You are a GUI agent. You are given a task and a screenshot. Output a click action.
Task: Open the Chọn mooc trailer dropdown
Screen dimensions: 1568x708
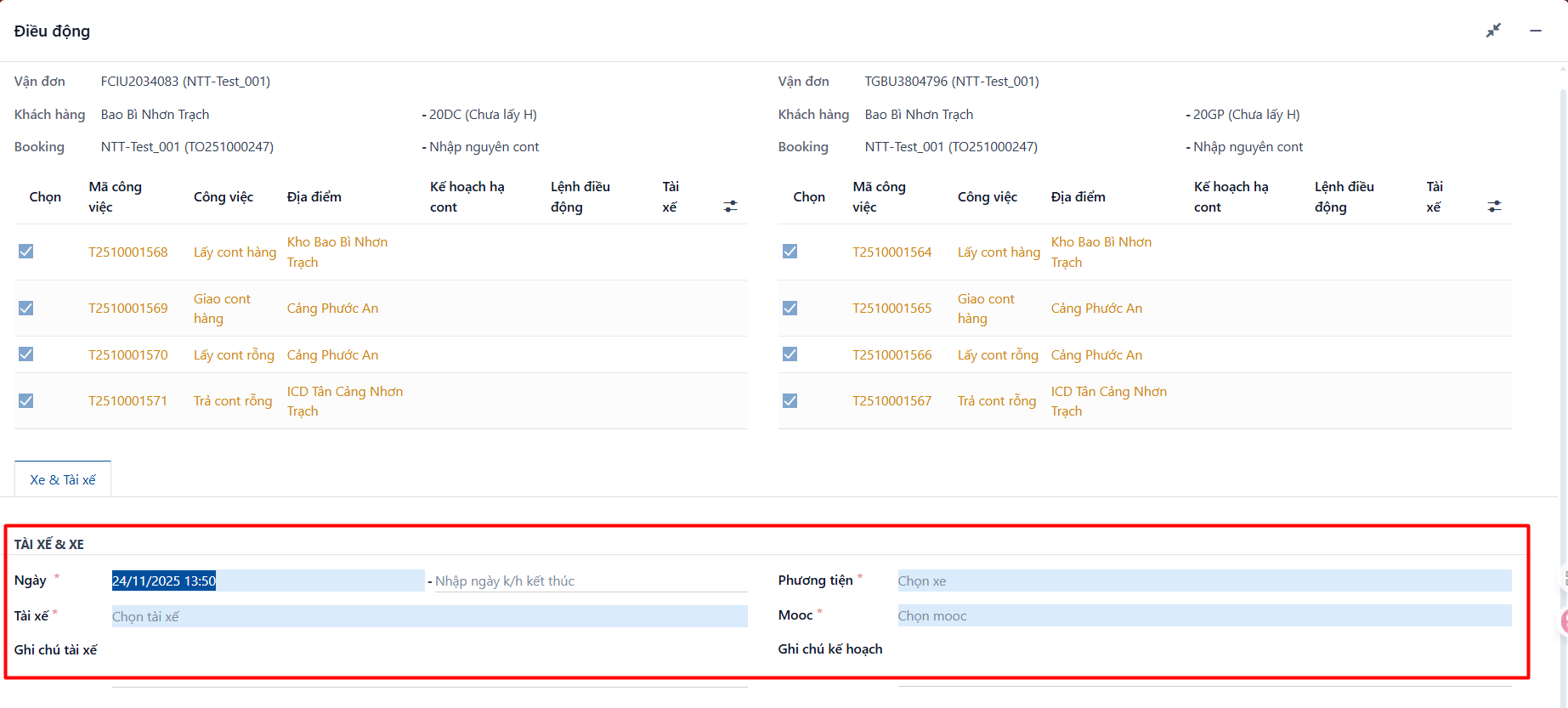(1204, 615)
